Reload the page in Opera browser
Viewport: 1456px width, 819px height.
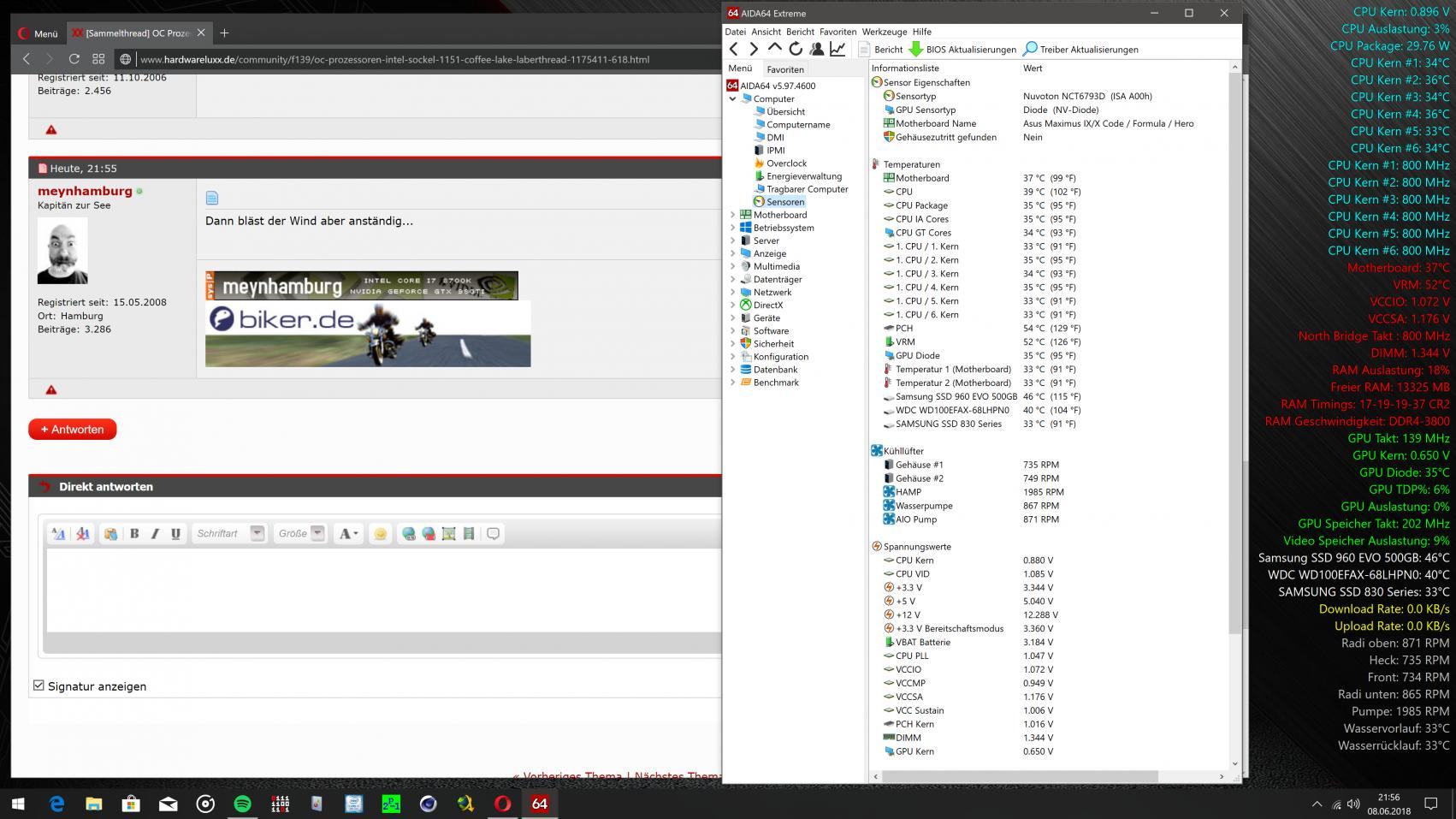pyautogui.click(x=74, y=59)
